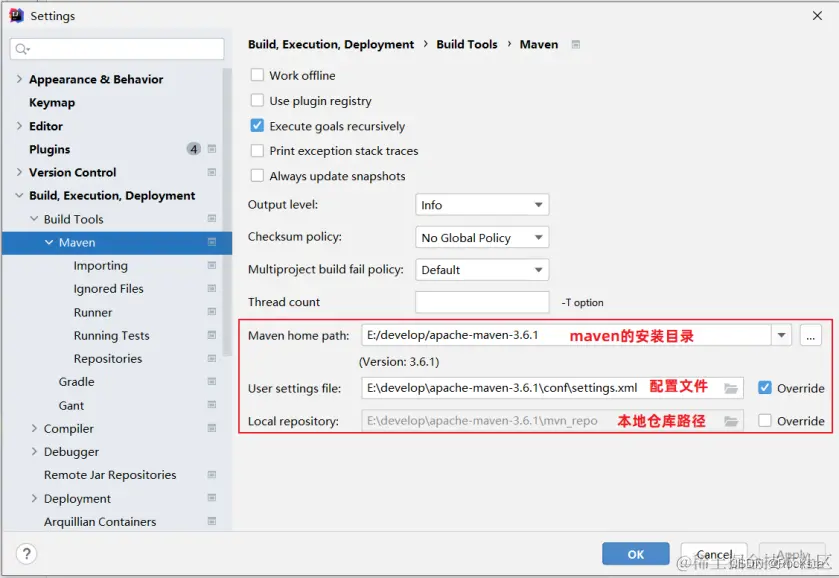
Task: Click project-level icon beside Gant
Action: 212,405
